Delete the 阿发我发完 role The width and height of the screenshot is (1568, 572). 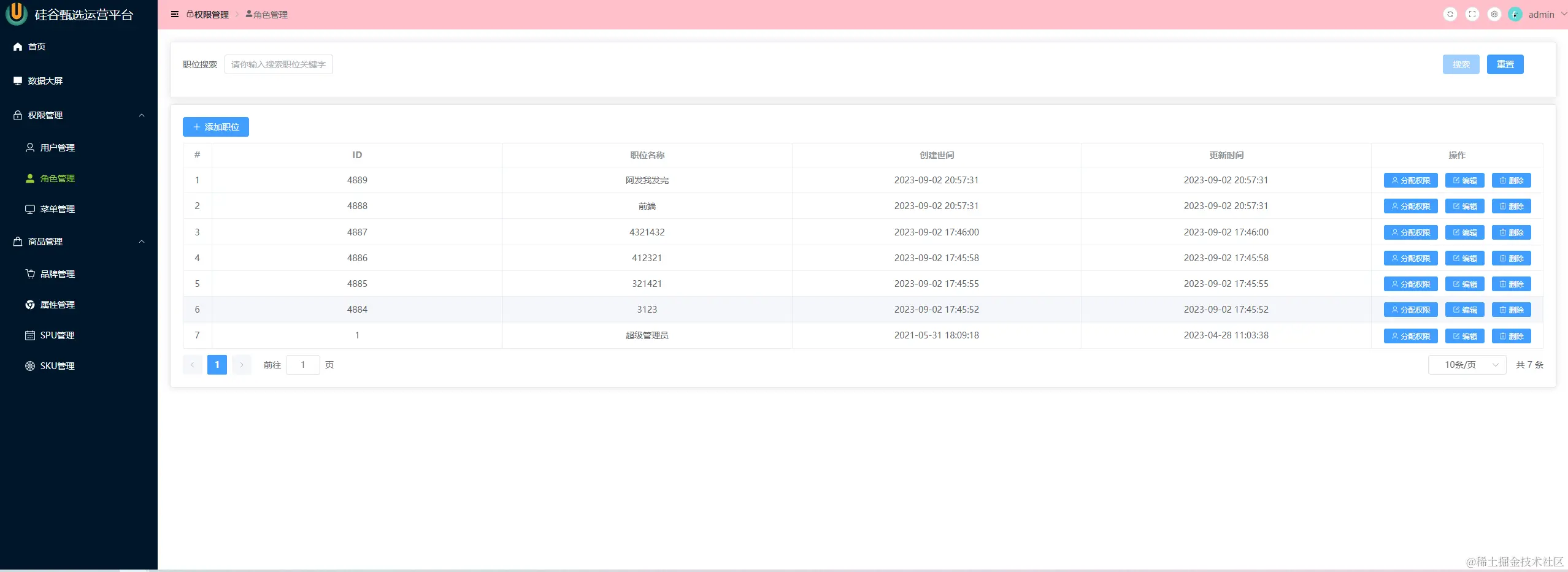tap(1511, 180)
